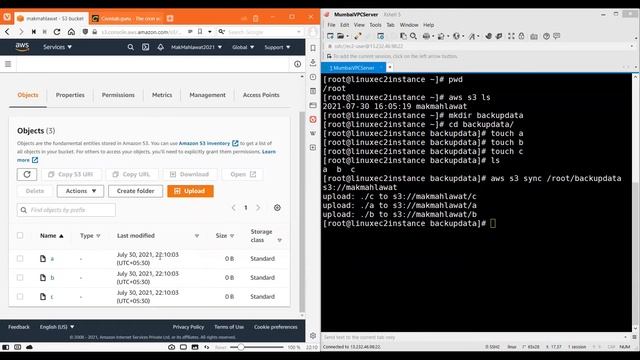The height and width of the screenshot is (360, 640).
Task: Open Vivaldi downloads panel
Action: pyautogui.click(x=313, y=62)
